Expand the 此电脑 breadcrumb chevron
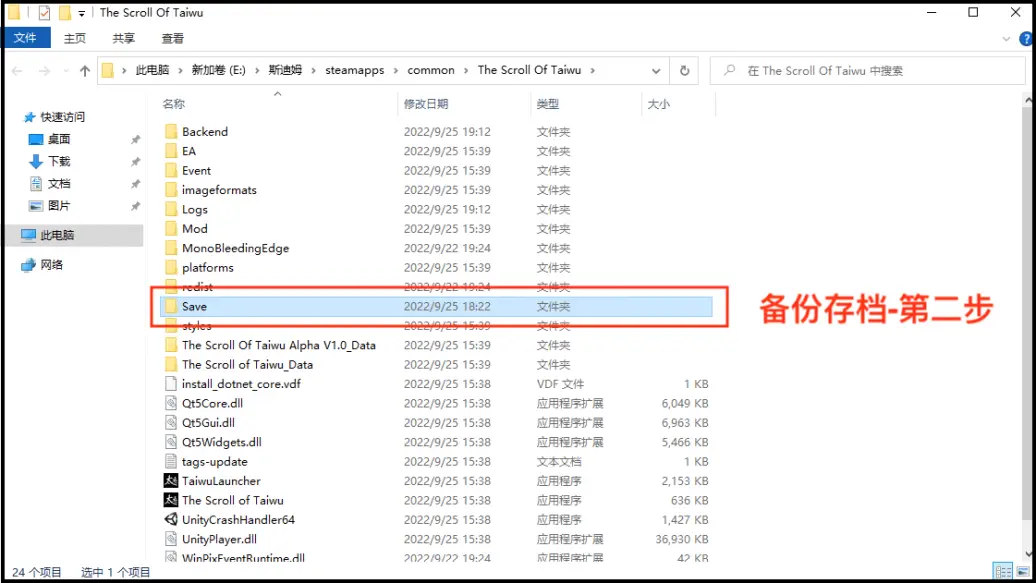This screenshot has height=583, width=1036. 180,71
